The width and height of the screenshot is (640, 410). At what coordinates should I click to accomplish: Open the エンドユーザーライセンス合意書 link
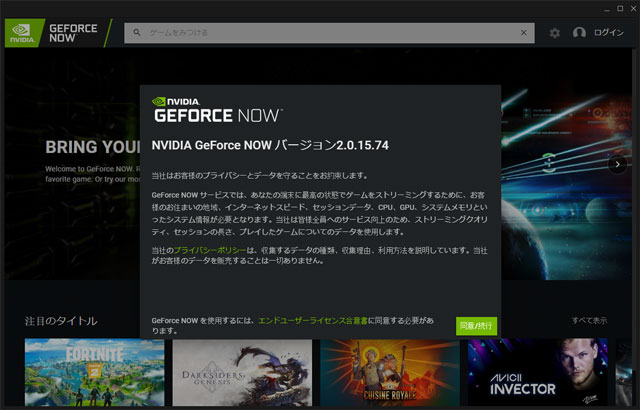pos(313,321)
